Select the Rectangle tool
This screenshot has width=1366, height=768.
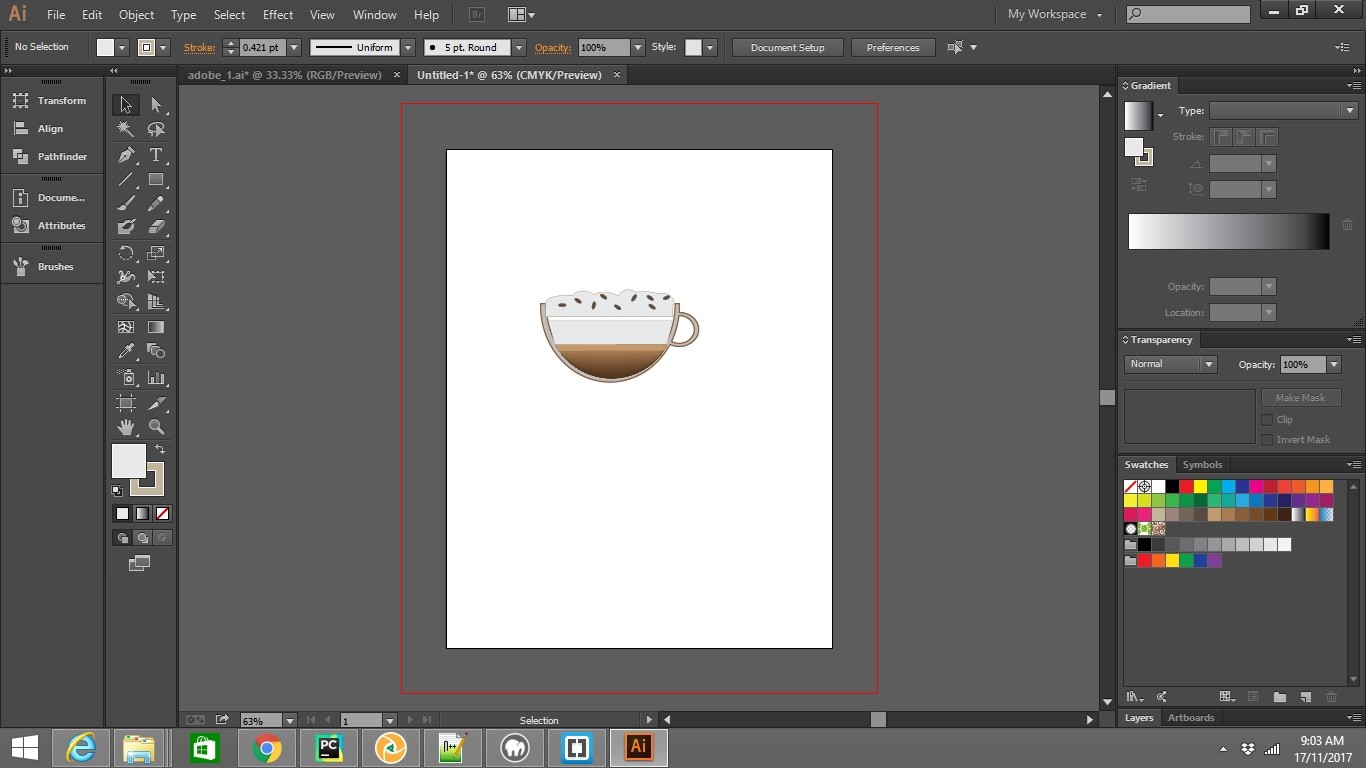156,180
